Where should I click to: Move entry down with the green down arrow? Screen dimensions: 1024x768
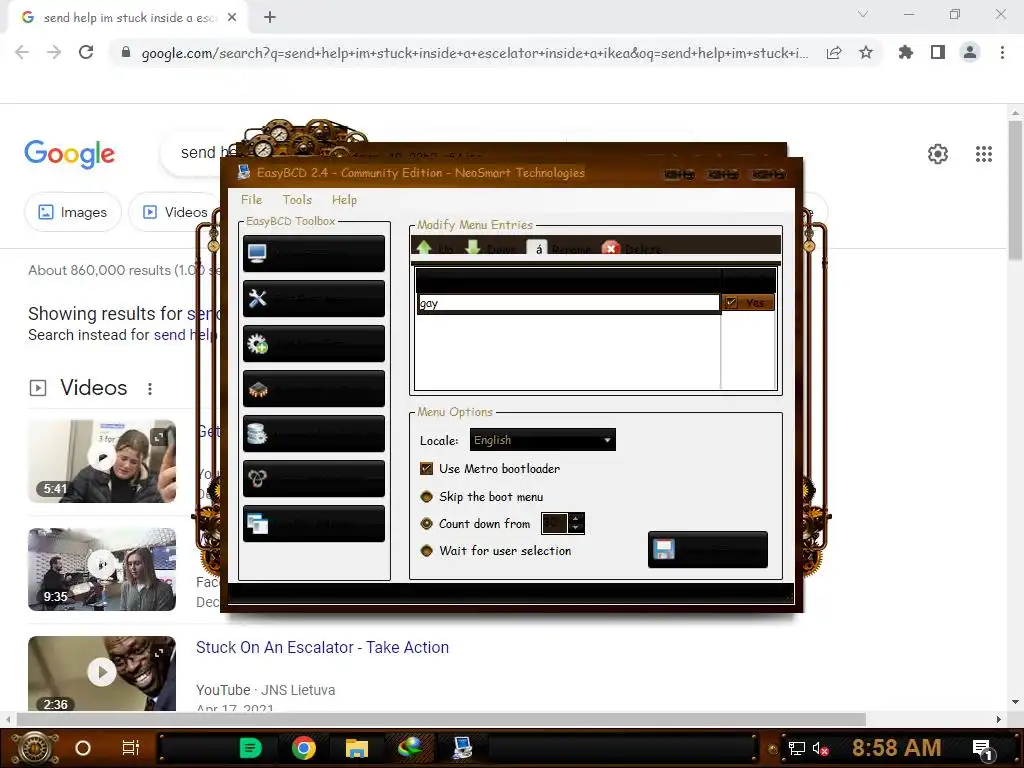(x=473, y=248)
